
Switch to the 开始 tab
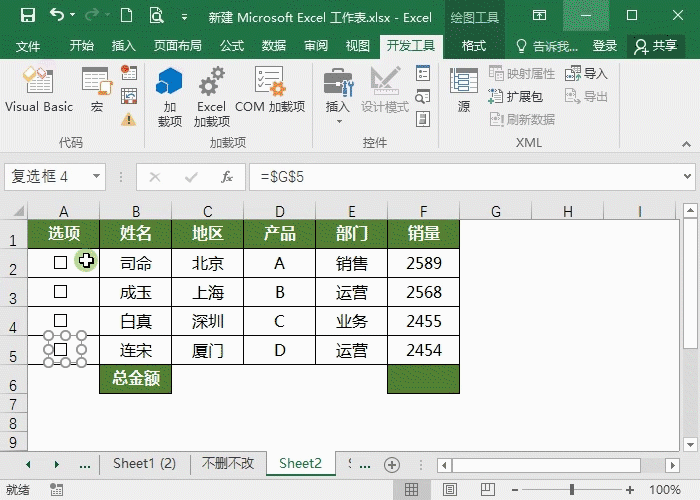(82, 46)
